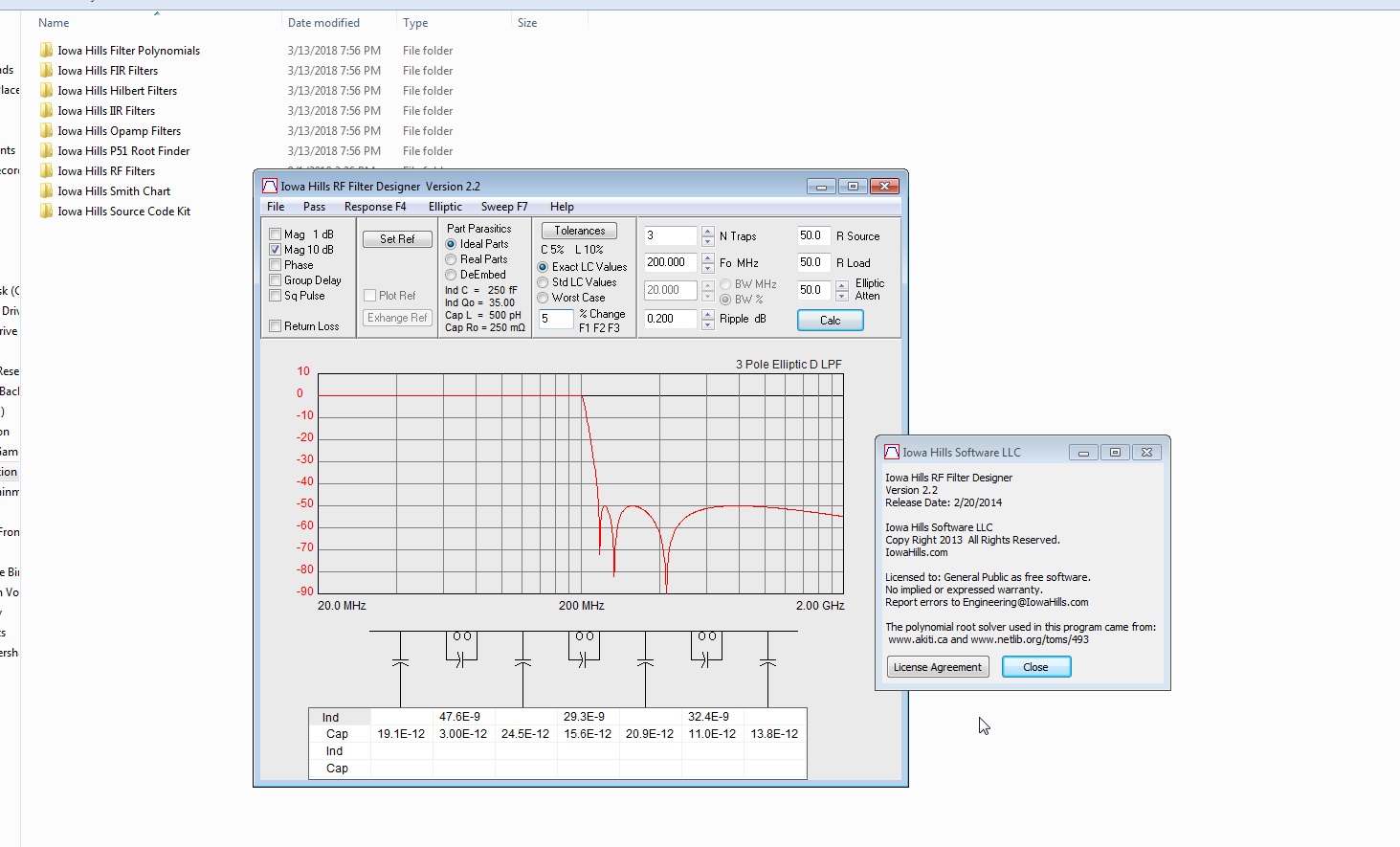Maximize the RF Filter Designer window

853,187
